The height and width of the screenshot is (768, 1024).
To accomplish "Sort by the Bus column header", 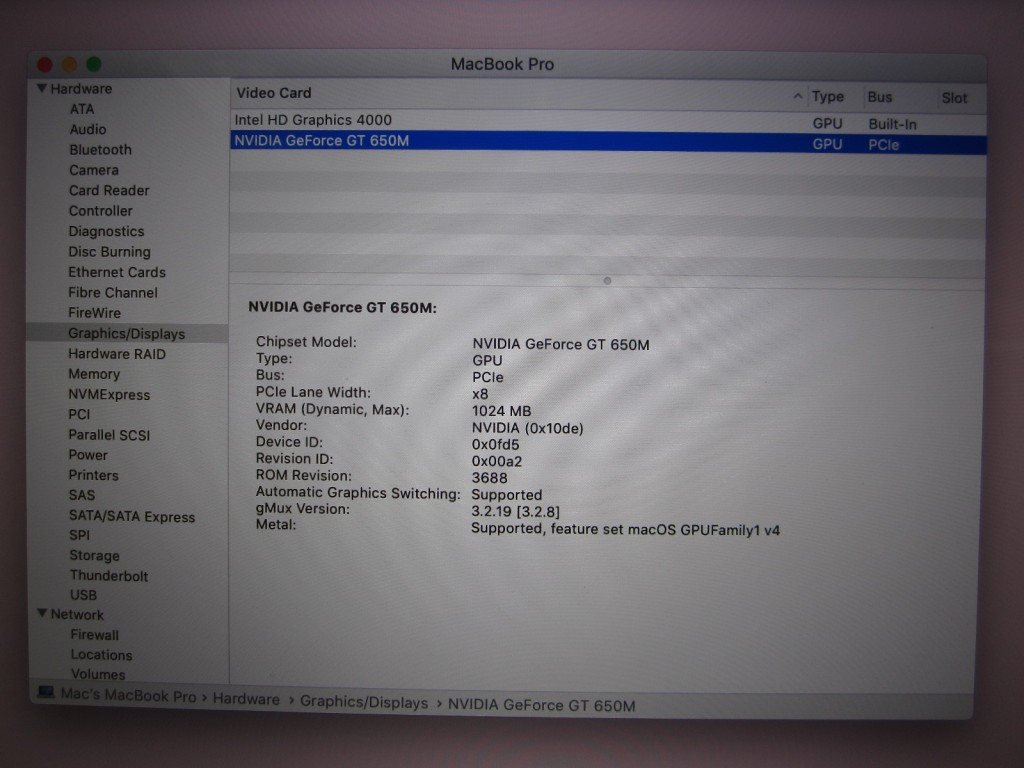I will [x=880, y=97].
